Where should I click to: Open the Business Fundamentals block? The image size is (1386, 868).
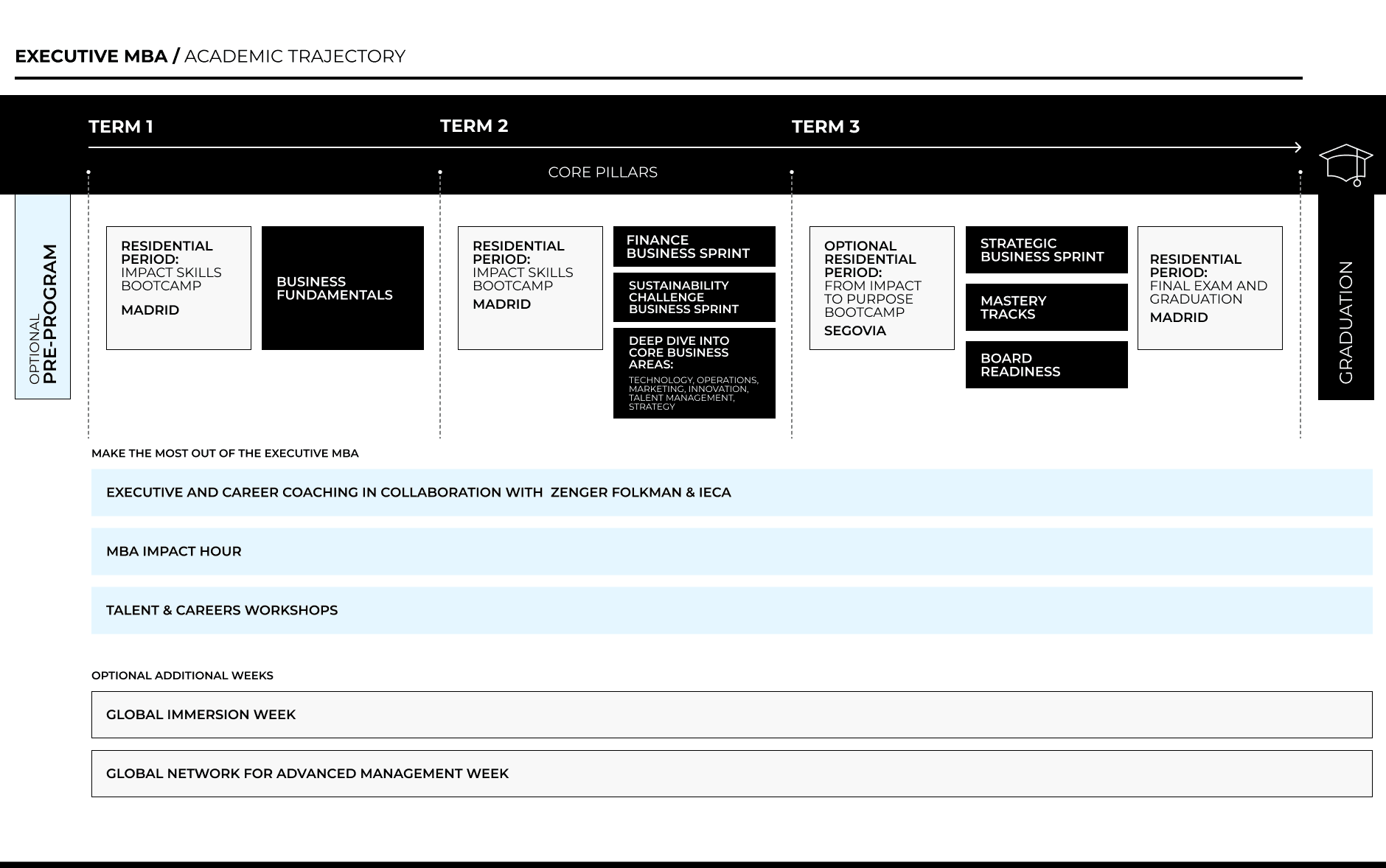pos(343,288)
